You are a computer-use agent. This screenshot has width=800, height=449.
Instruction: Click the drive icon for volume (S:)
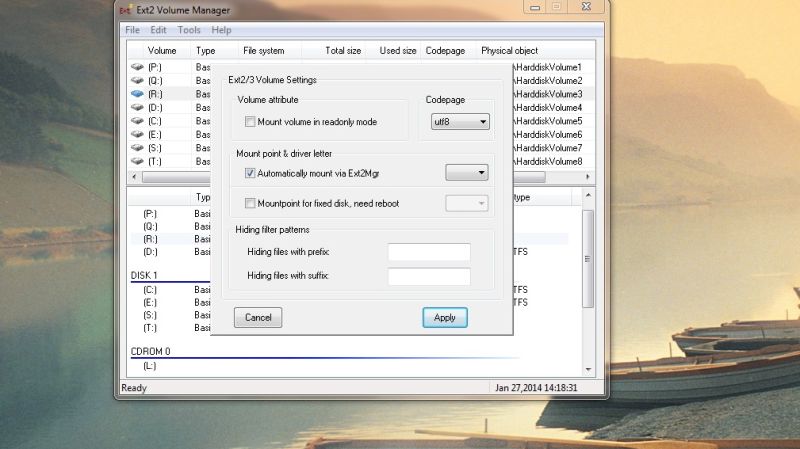point(137,148)
